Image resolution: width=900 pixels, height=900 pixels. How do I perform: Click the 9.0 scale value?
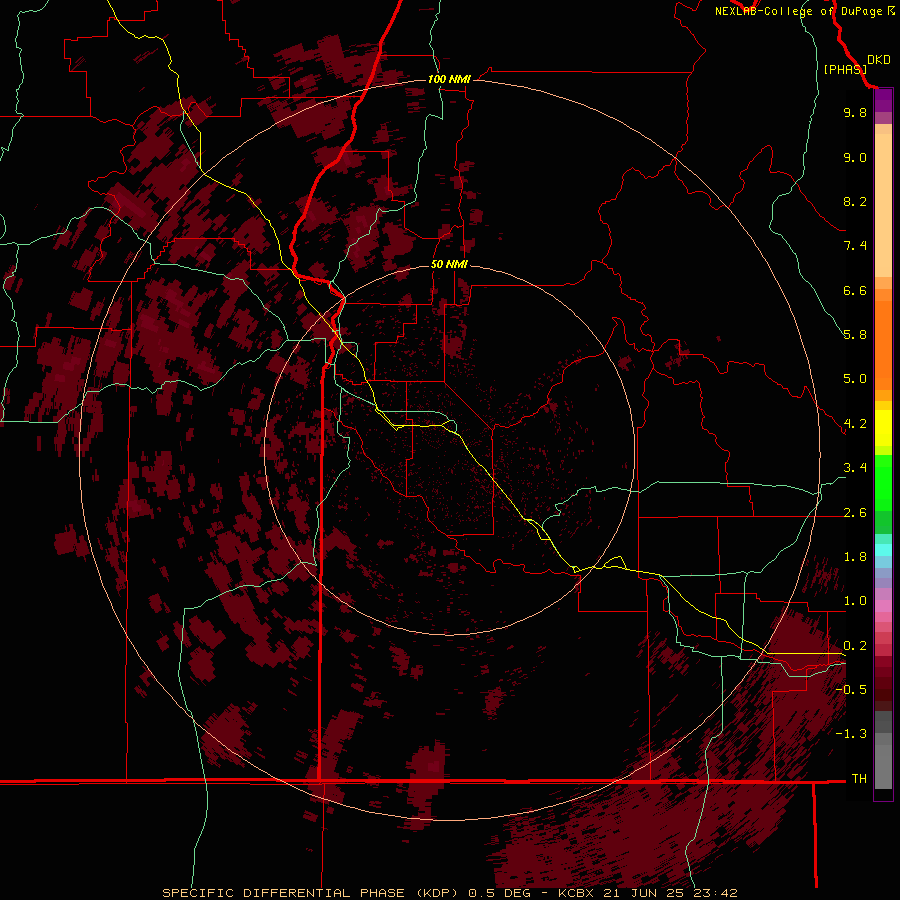coord(855,157)
